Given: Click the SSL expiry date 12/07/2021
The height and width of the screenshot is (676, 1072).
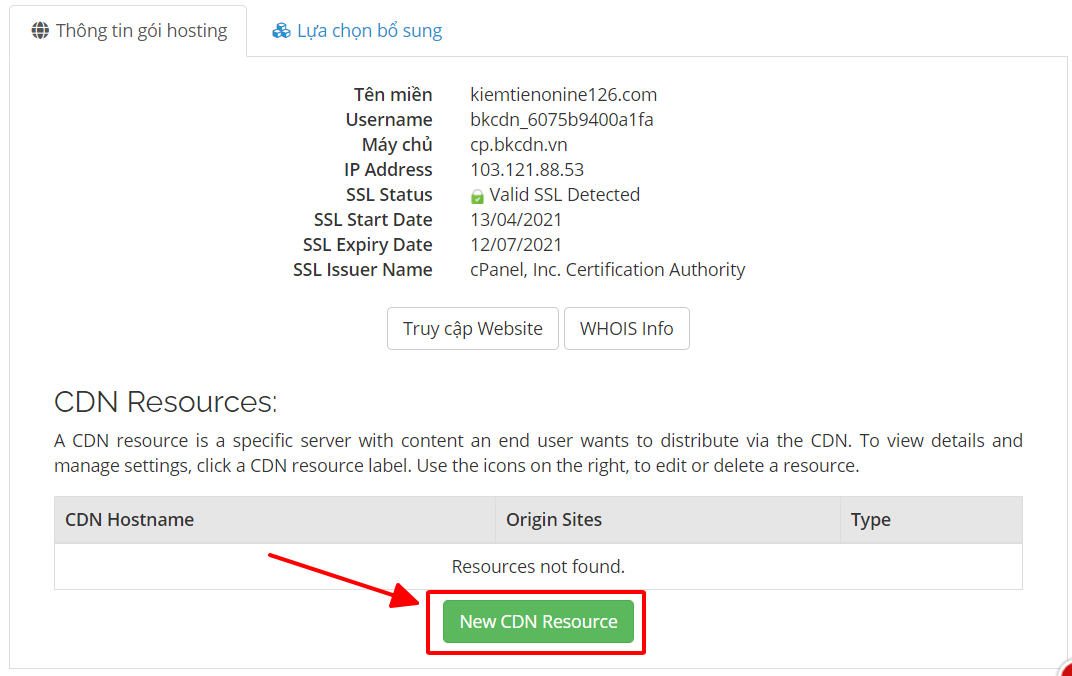Looking at the screenshot, I should tap(516, 245).
